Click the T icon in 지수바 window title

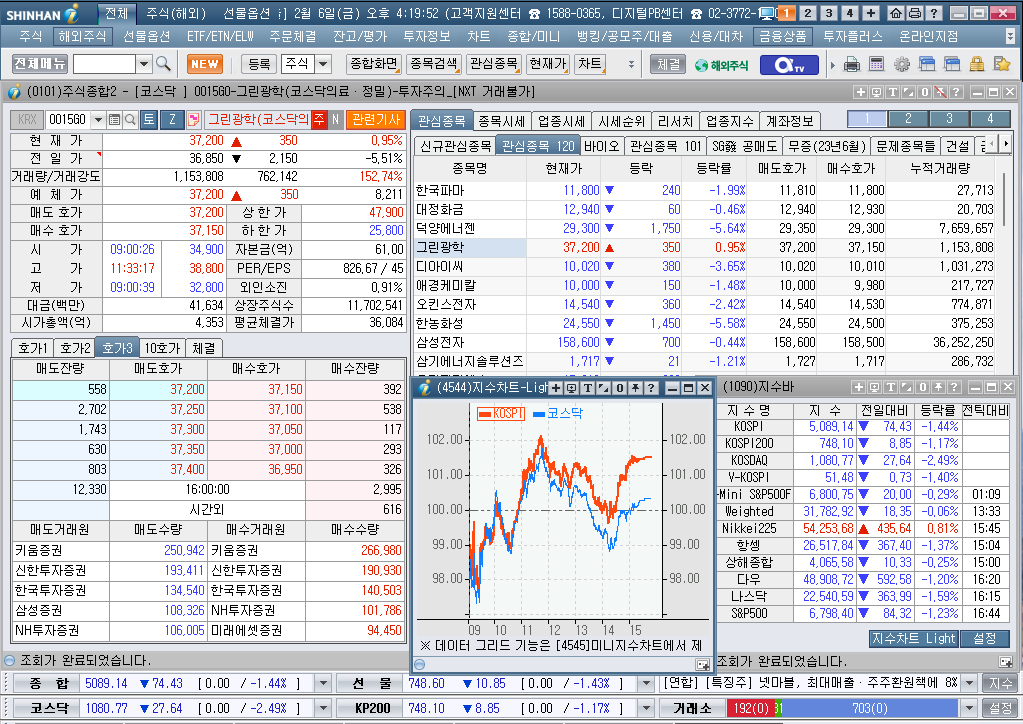pyautogui.click(x=890, y=387)
